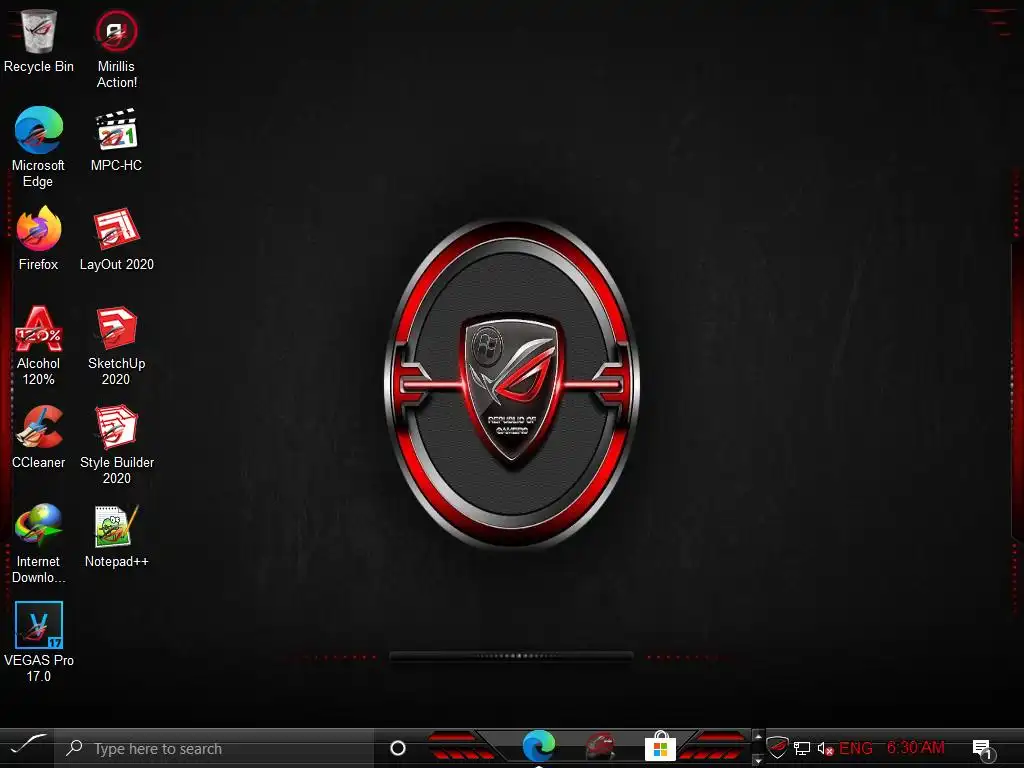
Task: Select the MPC-HC media player icon
Action: coord(116,140)
